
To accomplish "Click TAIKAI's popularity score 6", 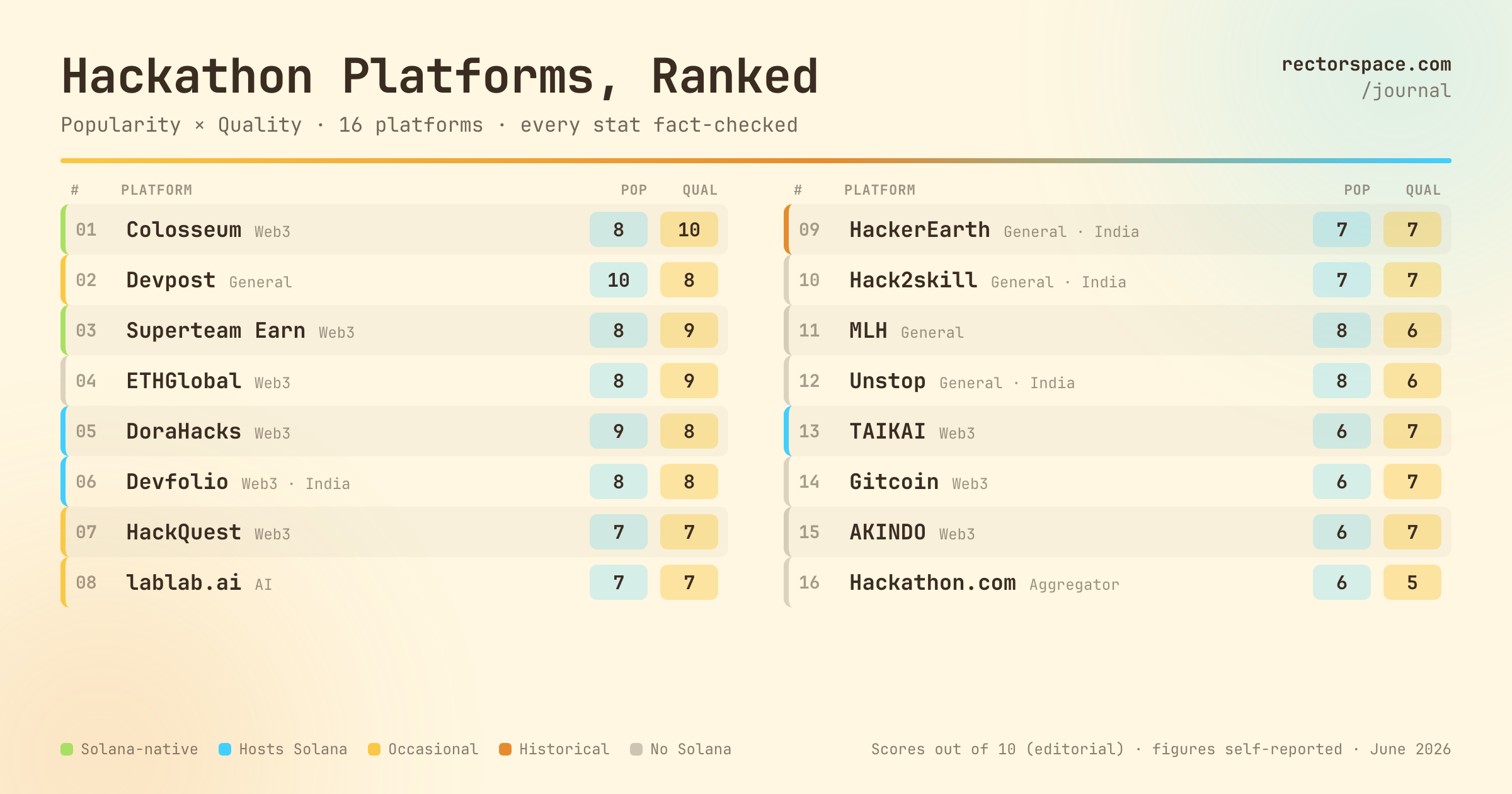I will click(1342, 431).
